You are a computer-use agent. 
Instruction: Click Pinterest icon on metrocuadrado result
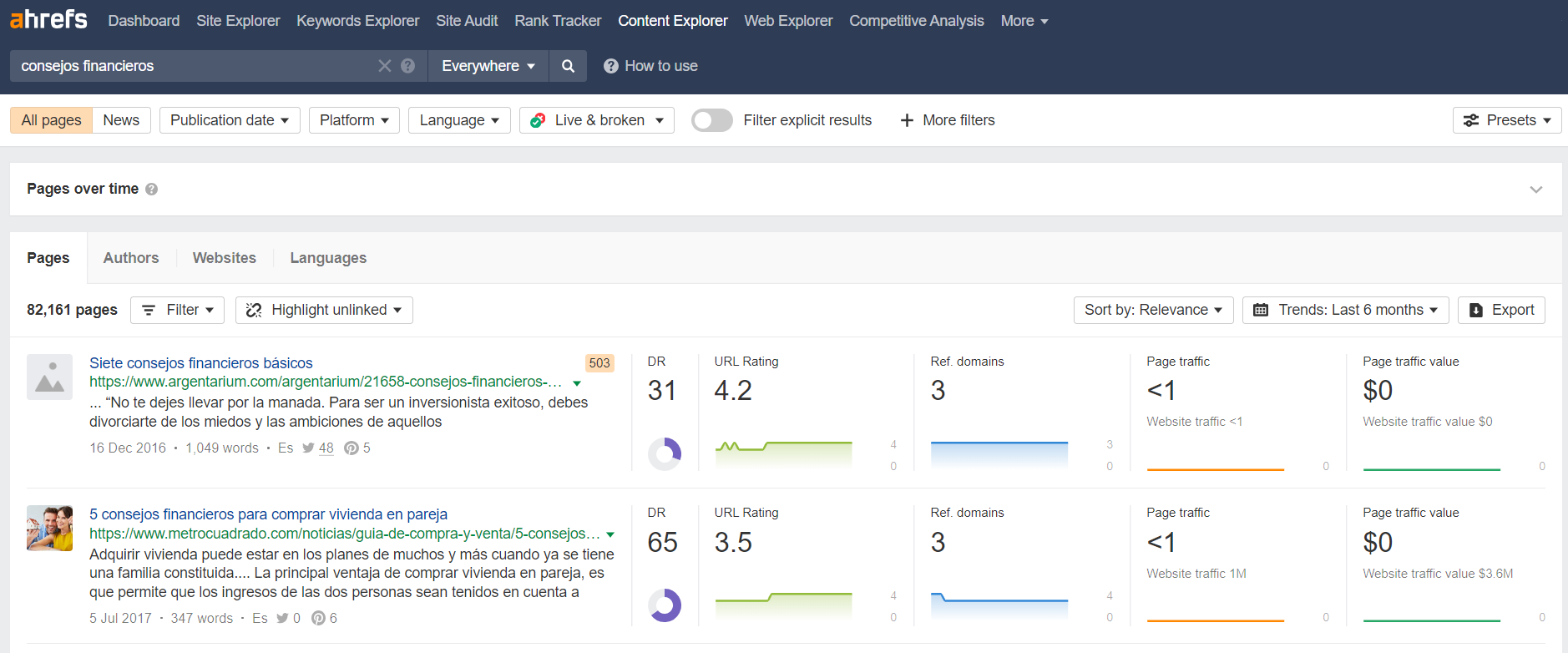pos(318,619)
